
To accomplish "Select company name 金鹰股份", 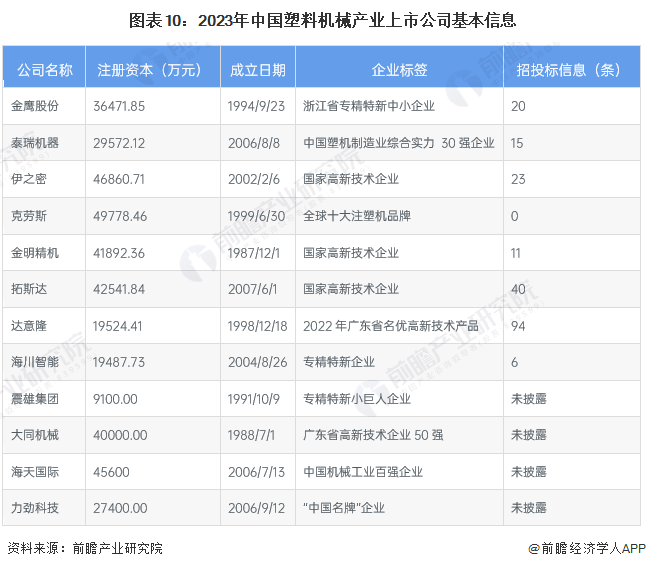I will point(35,106).
